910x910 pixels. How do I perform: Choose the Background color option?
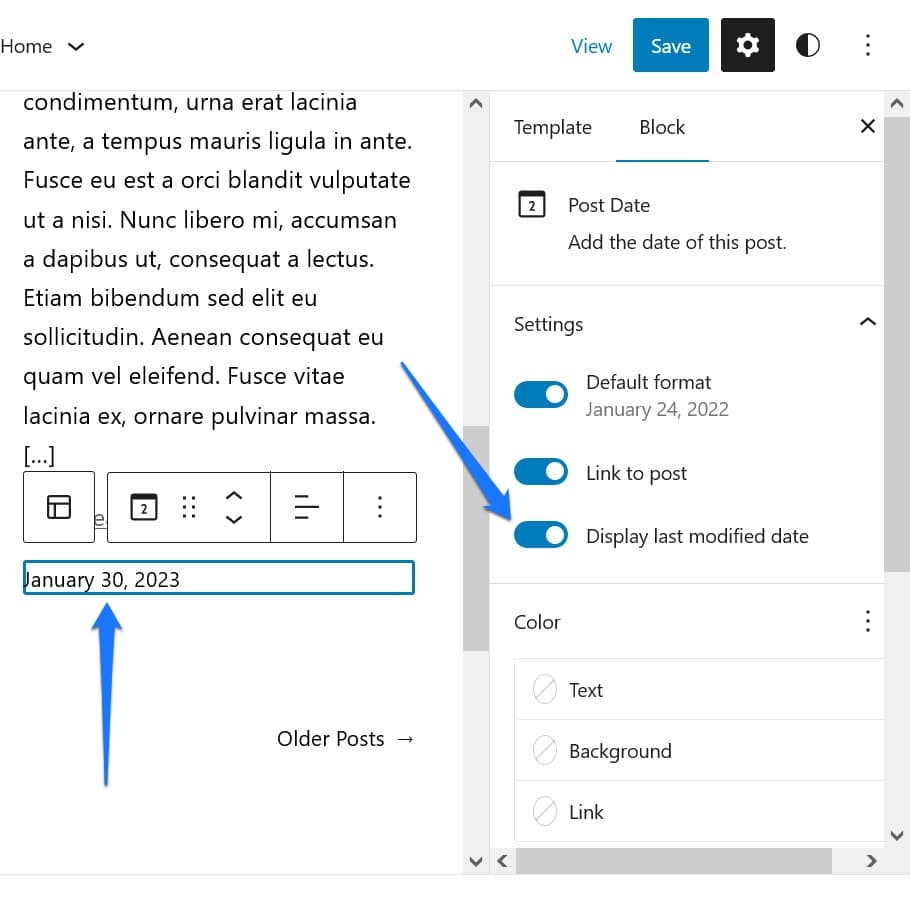tap(620, 751)
